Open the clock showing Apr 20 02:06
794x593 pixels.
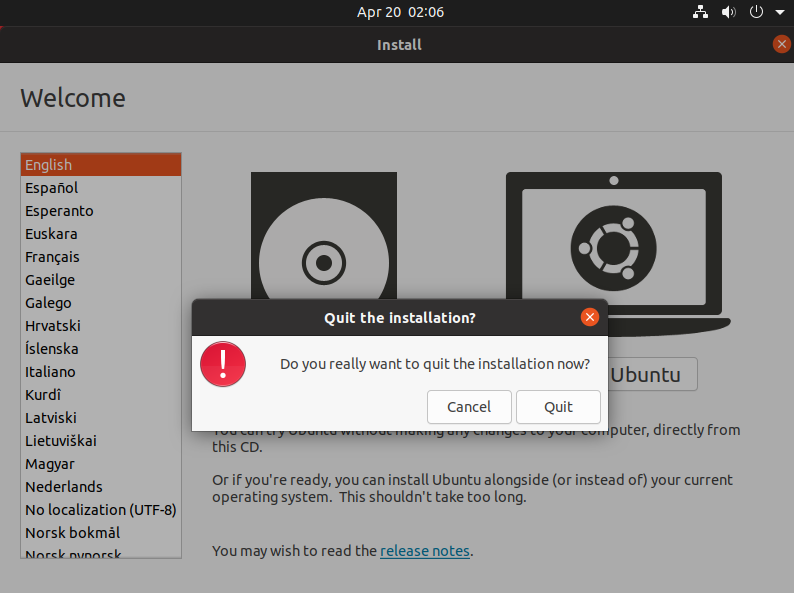pyautogui.click(x=400, y=12)
